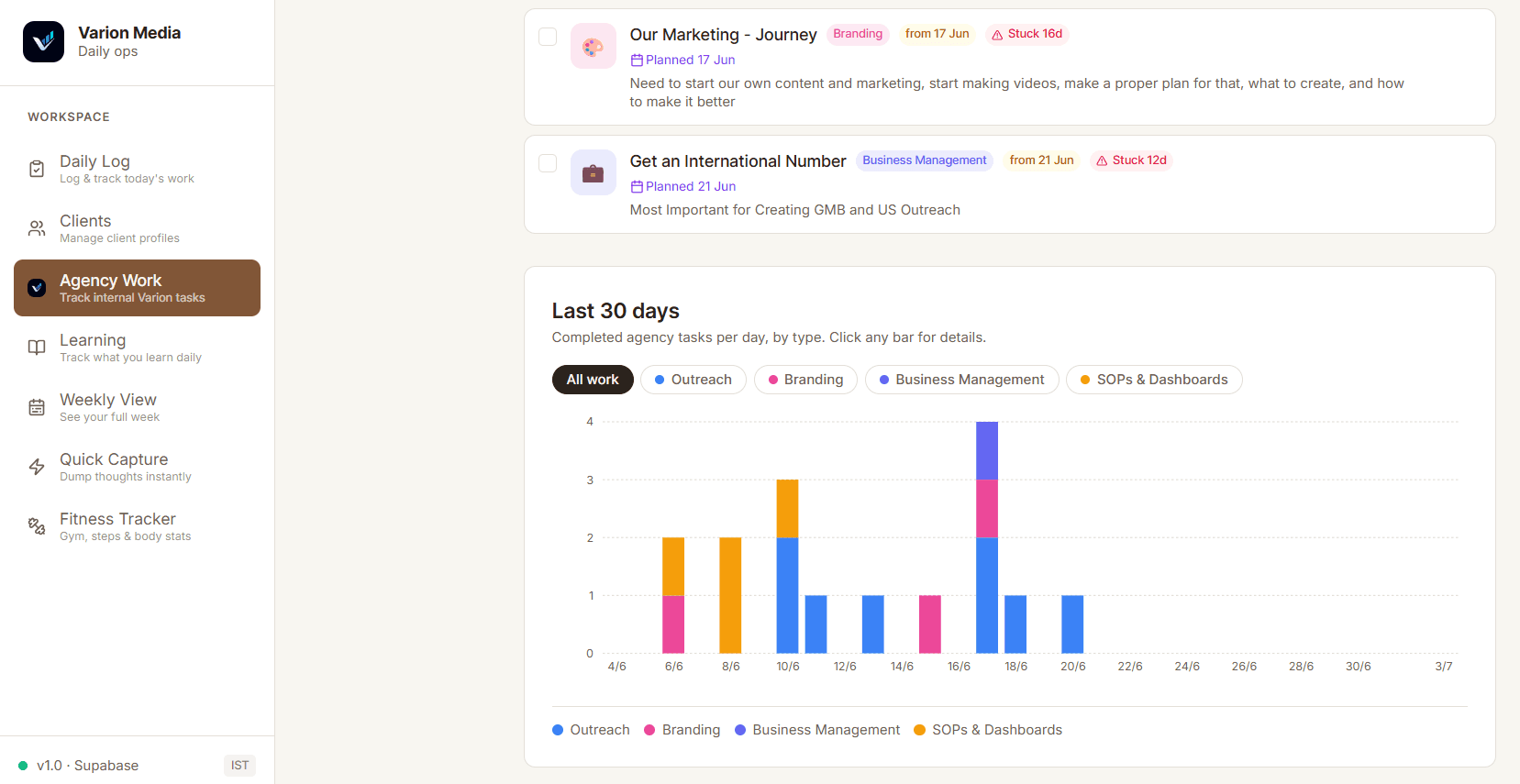The width and height of the screenshot is (1520, 784).
Task: Click the palette icon on Our Marketing task
Action: (594, 46)
